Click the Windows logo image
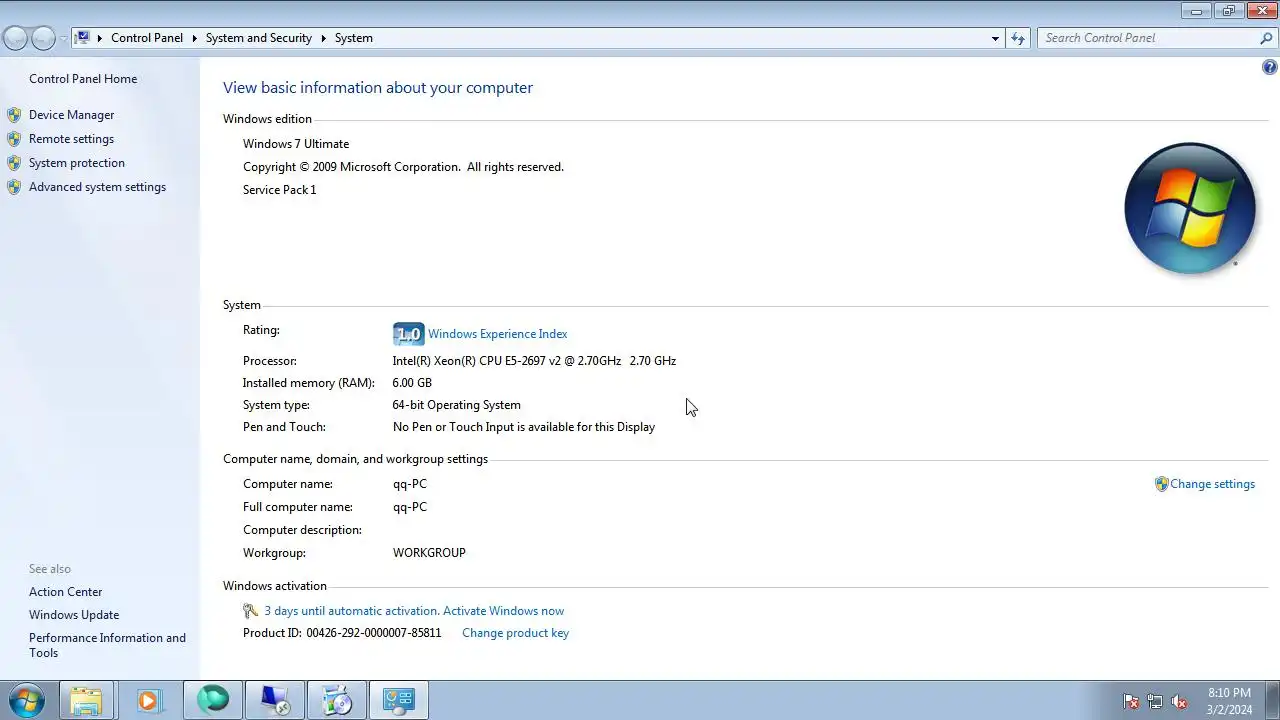The image size is (1280, 720). 1189,208
